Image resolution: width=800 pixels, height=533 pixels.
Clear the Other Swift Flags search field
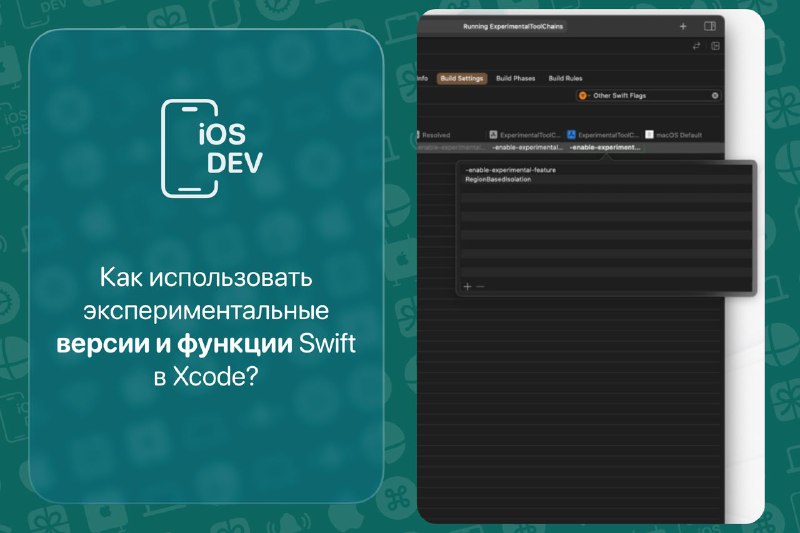pyautogui.click(x=715, y=95)
